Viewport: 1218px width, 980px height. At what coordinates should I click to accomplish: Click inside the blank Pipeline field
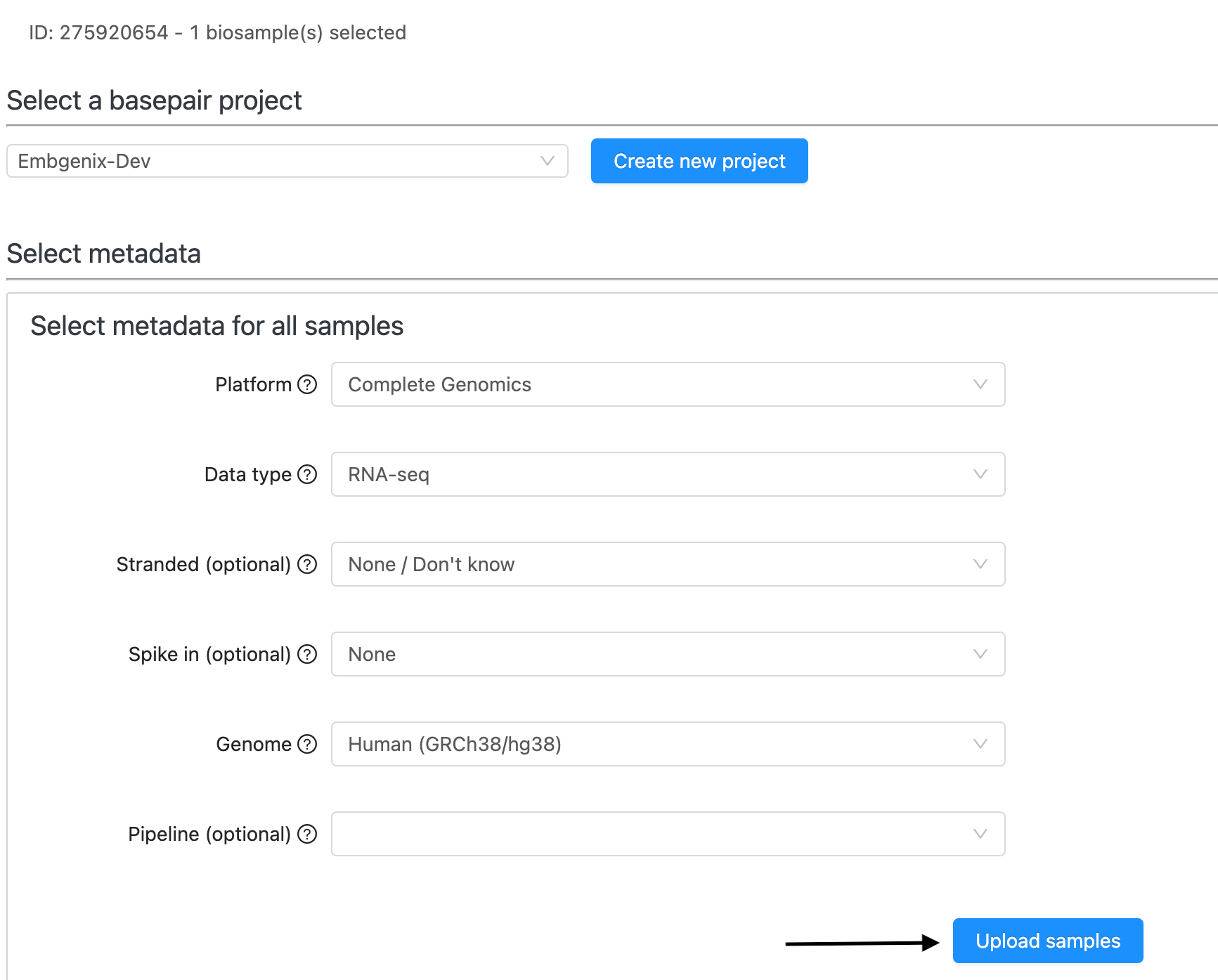(x=633, y=834)
